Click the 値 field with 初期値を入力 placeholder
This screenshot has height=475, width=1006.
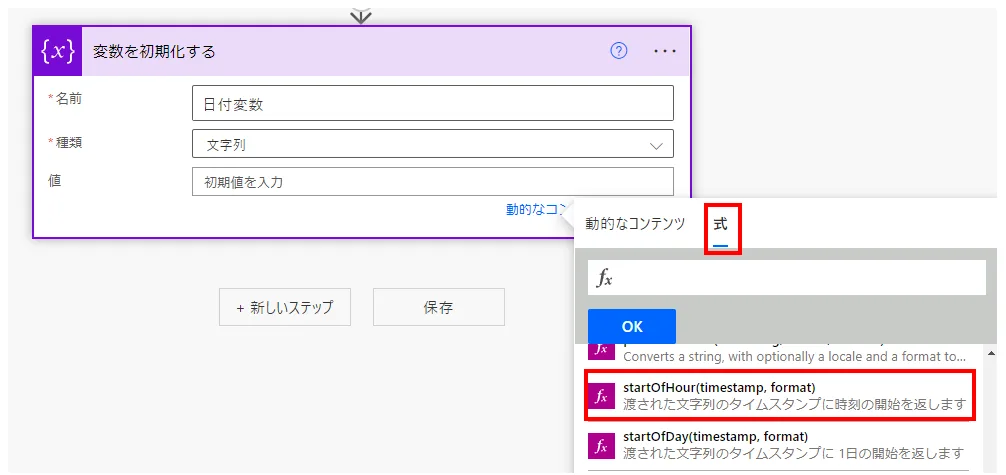(432, 182)
